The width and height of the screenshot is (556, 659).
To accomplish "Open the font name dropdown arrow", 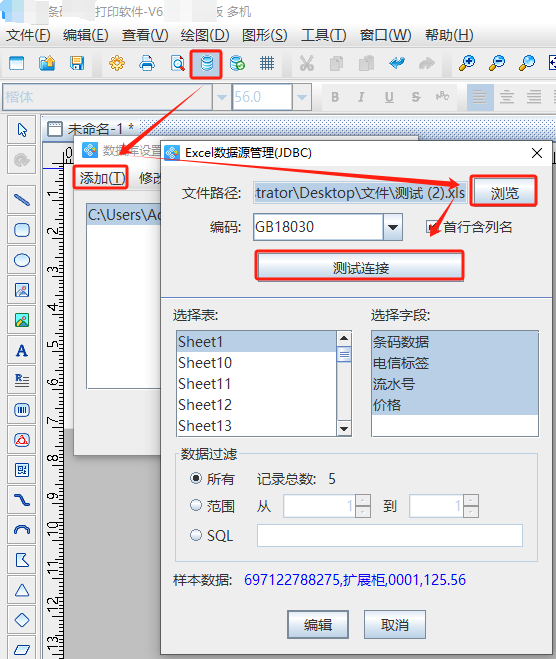I will (221, 97).
